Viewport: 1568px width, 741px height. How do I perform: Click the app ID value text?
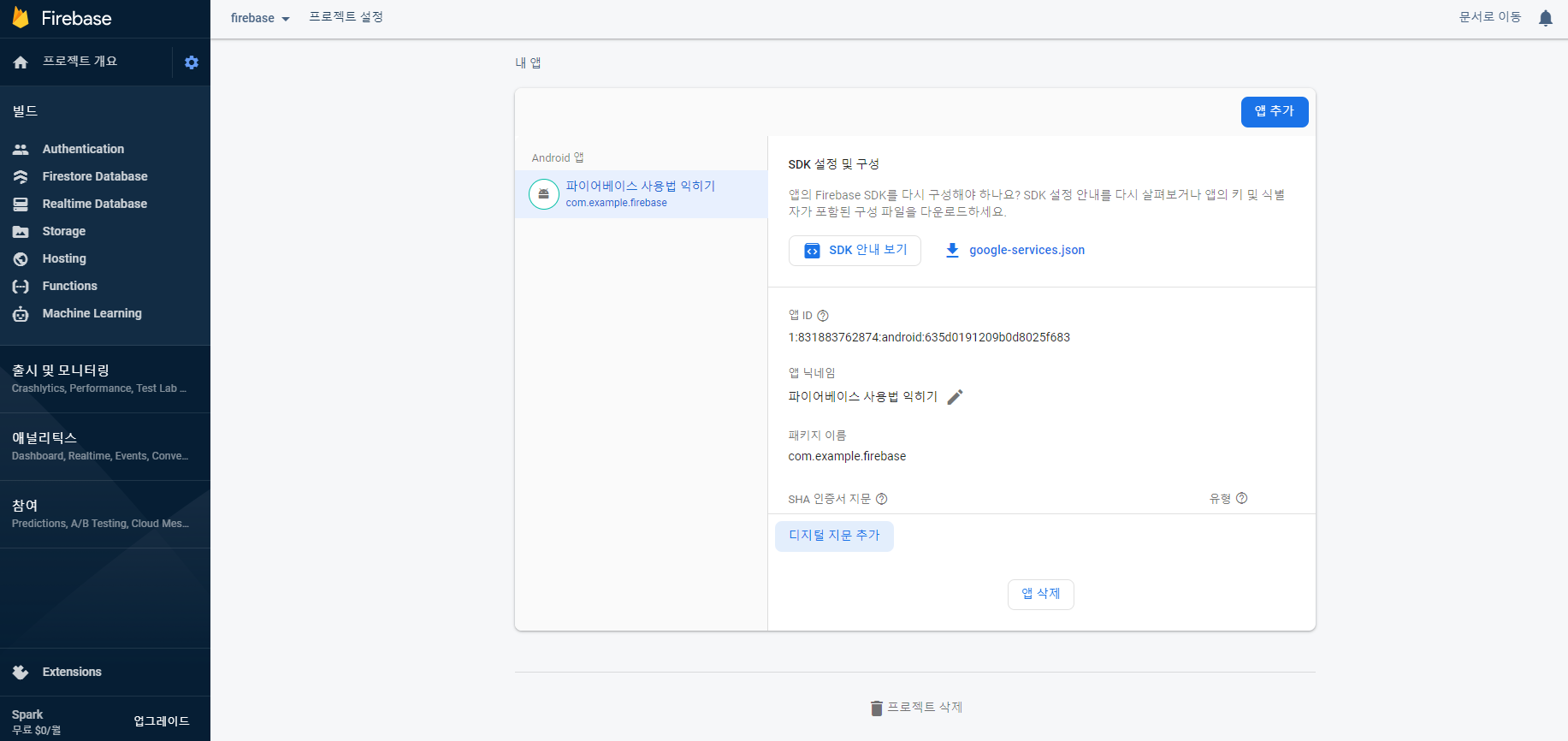click(x=929, y=337)
